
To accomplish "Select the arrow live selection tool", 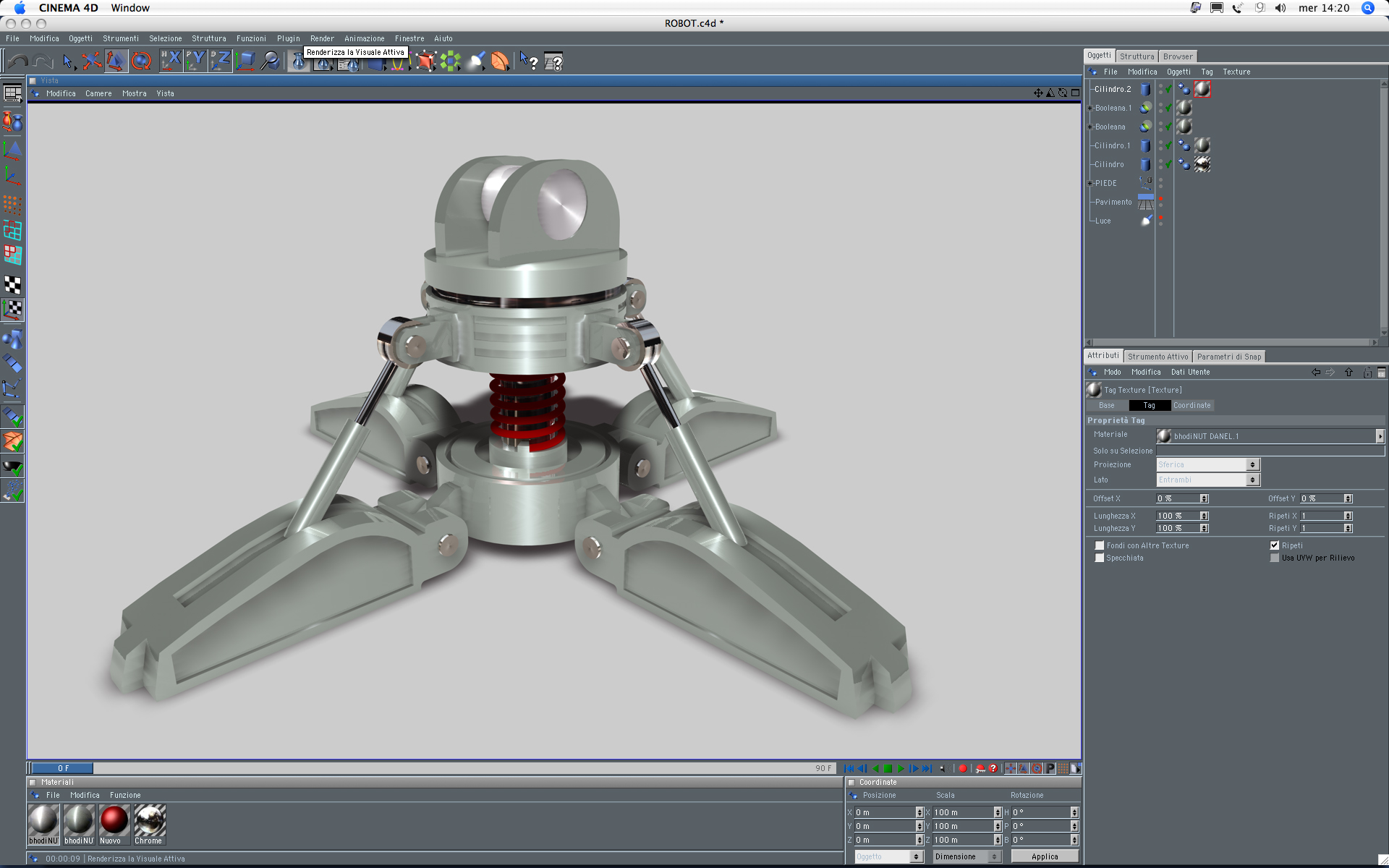I will (x=67, y=61).
